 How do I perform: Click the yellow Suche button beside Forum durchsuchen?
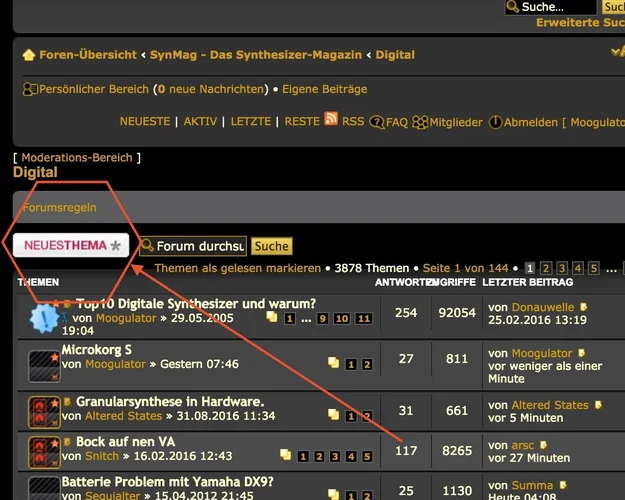(271, 246)
